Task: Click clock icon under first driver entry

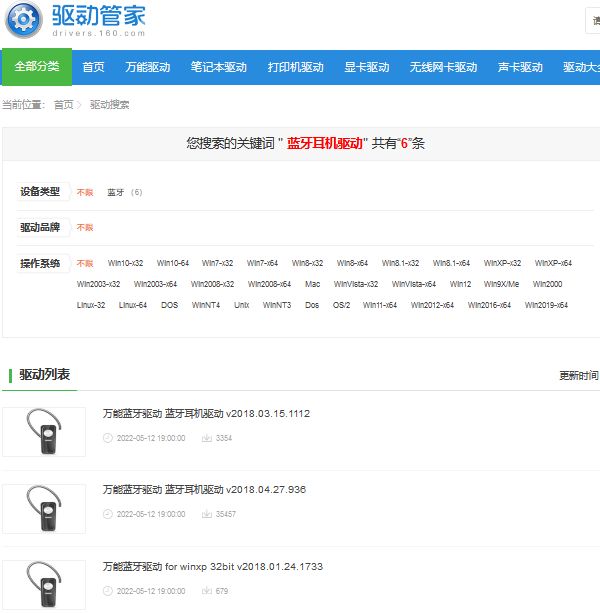Action: tap(108, 438)
